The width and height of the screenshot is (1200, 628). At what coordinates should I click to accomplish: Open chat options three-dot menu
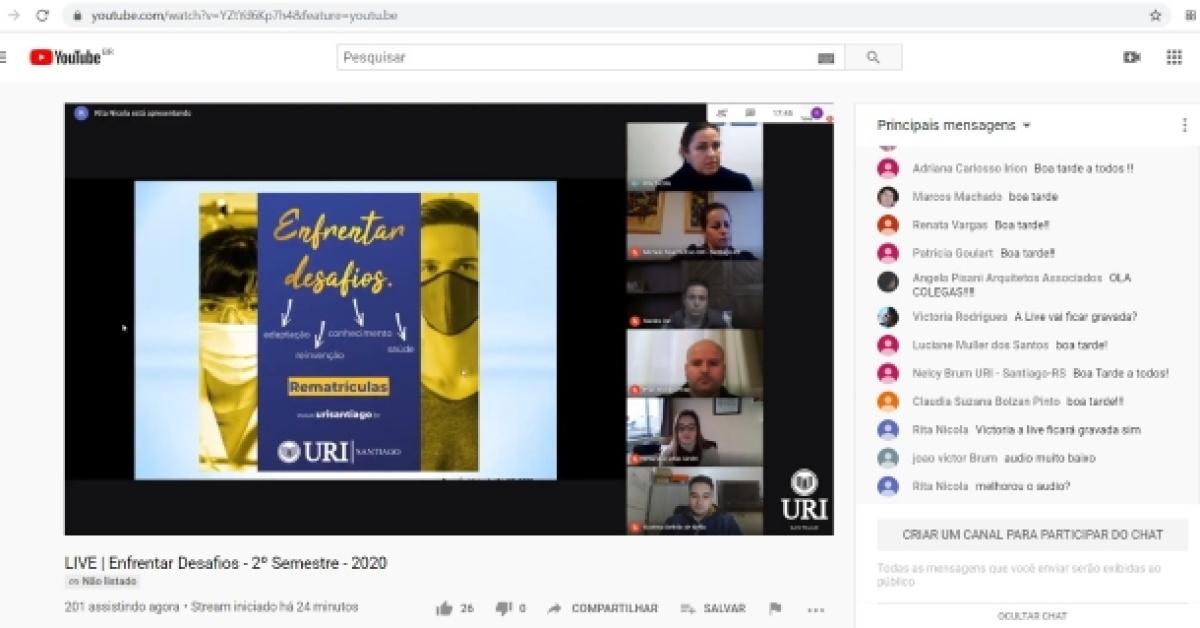coord(1184,126)
